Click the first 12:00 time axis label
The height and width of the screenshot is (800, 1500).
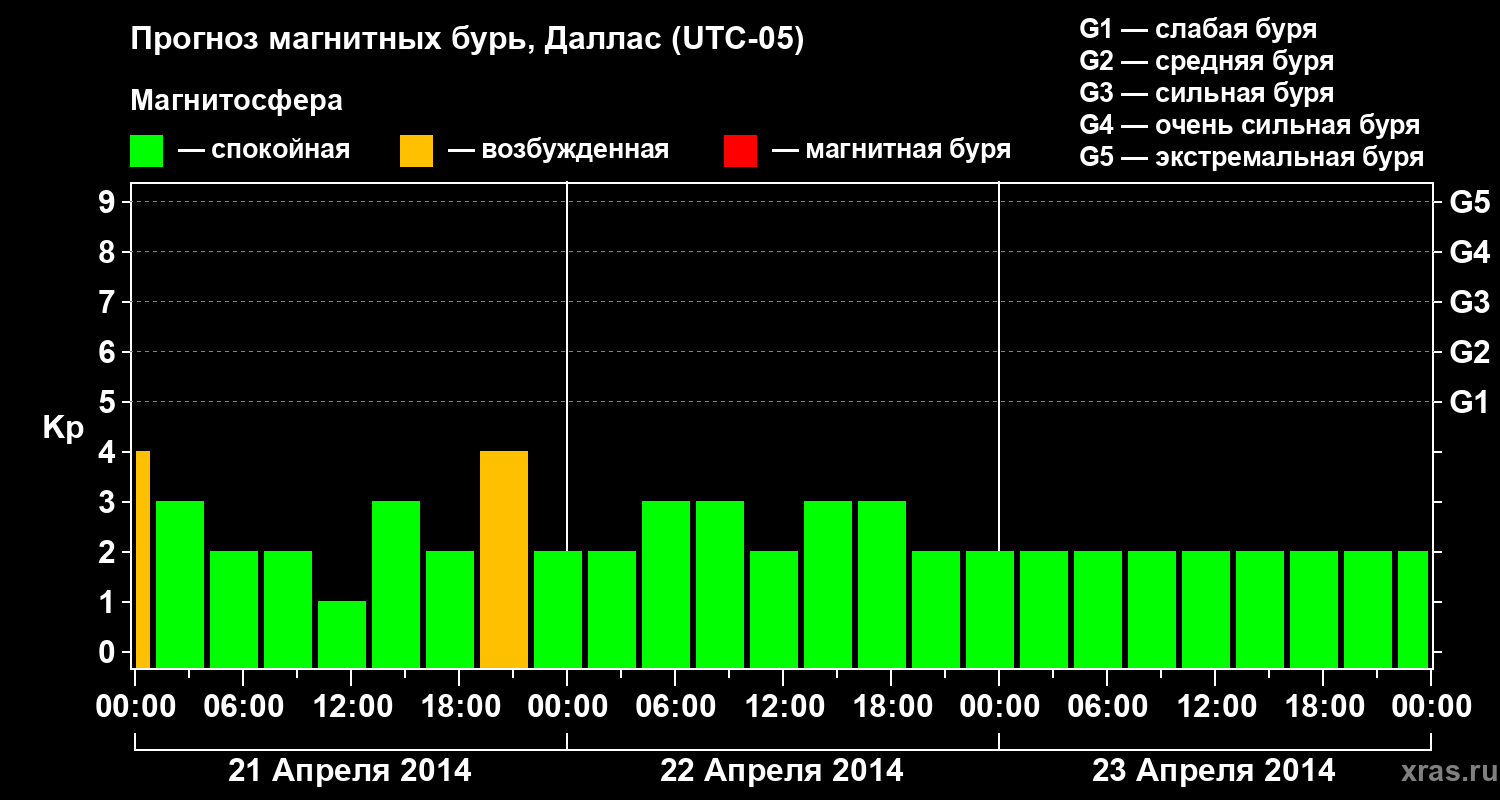click(350, 707)
